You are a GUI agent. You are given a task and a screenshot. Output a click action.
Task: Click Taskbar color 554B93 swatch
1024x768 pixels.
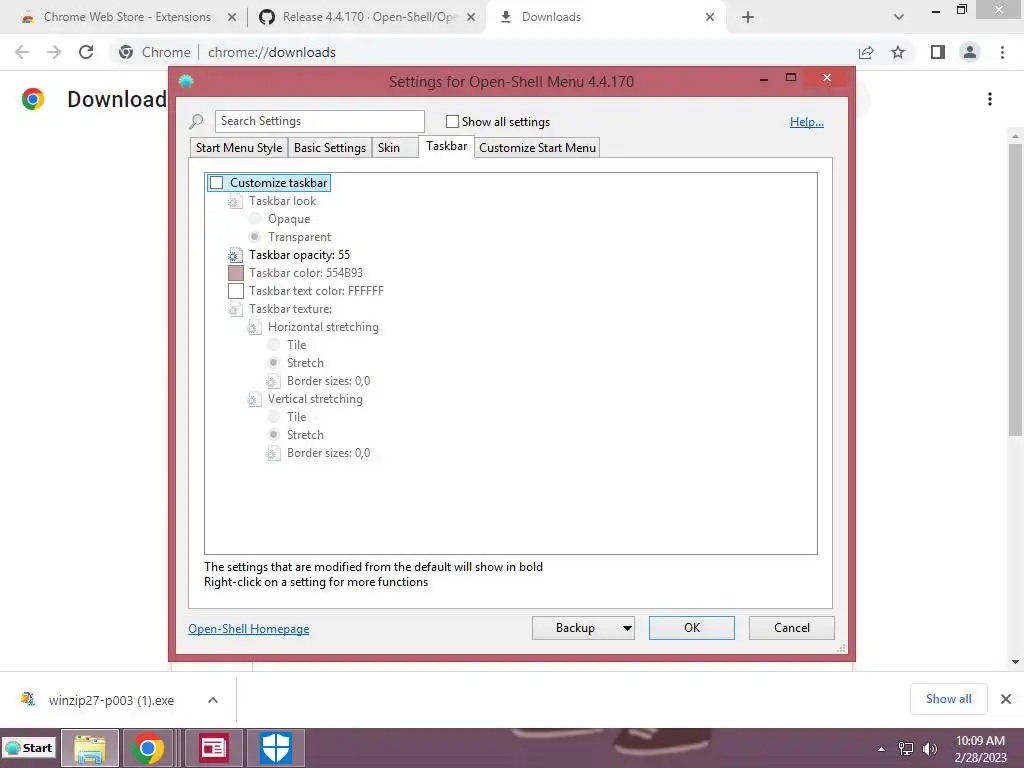(236, 273)
